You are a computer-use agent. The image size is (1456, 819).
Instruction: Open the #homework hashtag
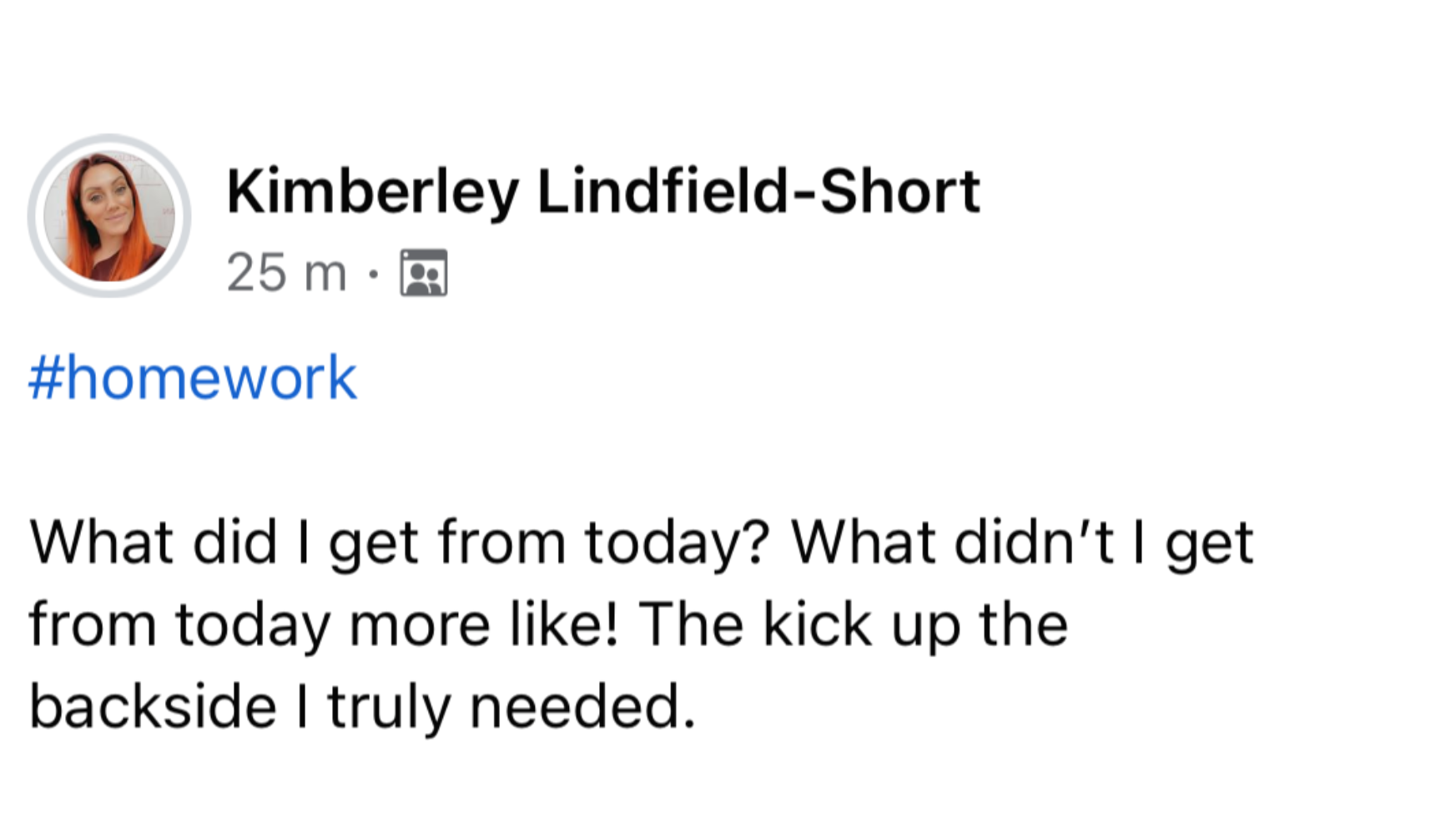point(193,377)
